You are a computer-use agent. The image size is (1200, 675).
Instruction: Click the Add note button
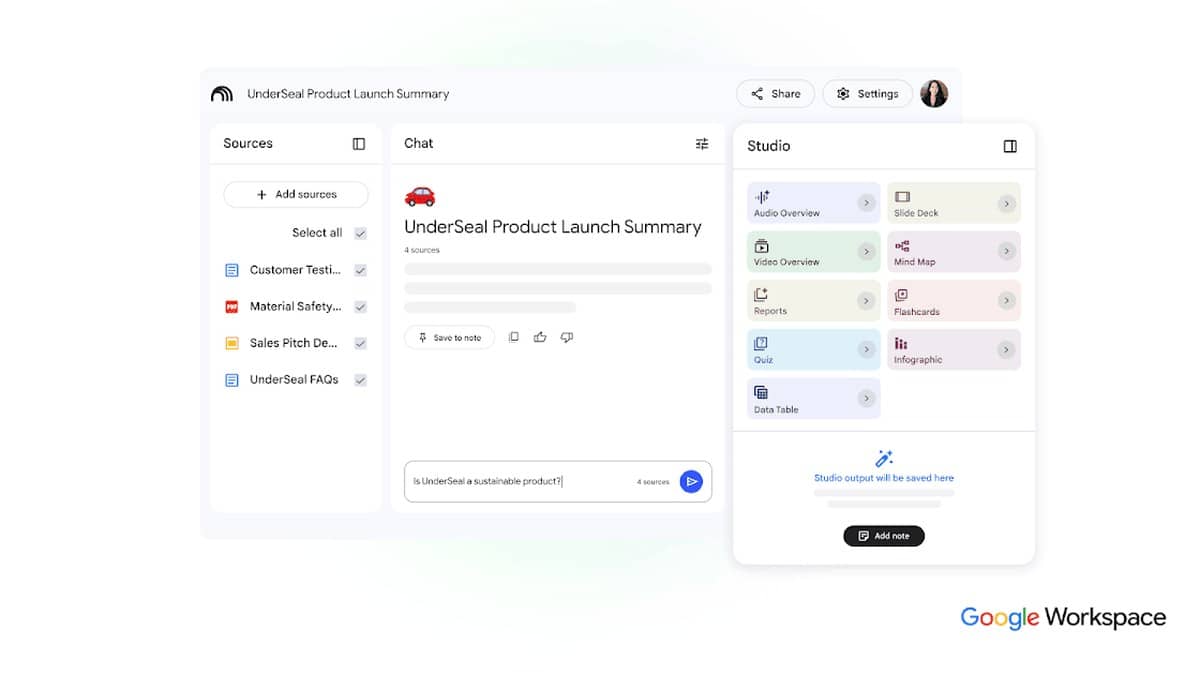[884, 536]
